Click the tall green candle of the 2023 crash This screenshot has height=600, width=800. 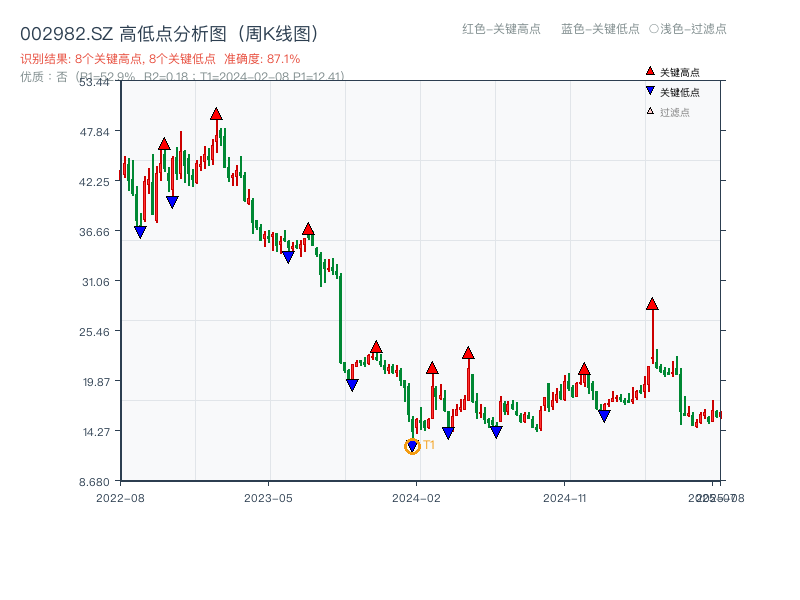[x=341, y=318]
